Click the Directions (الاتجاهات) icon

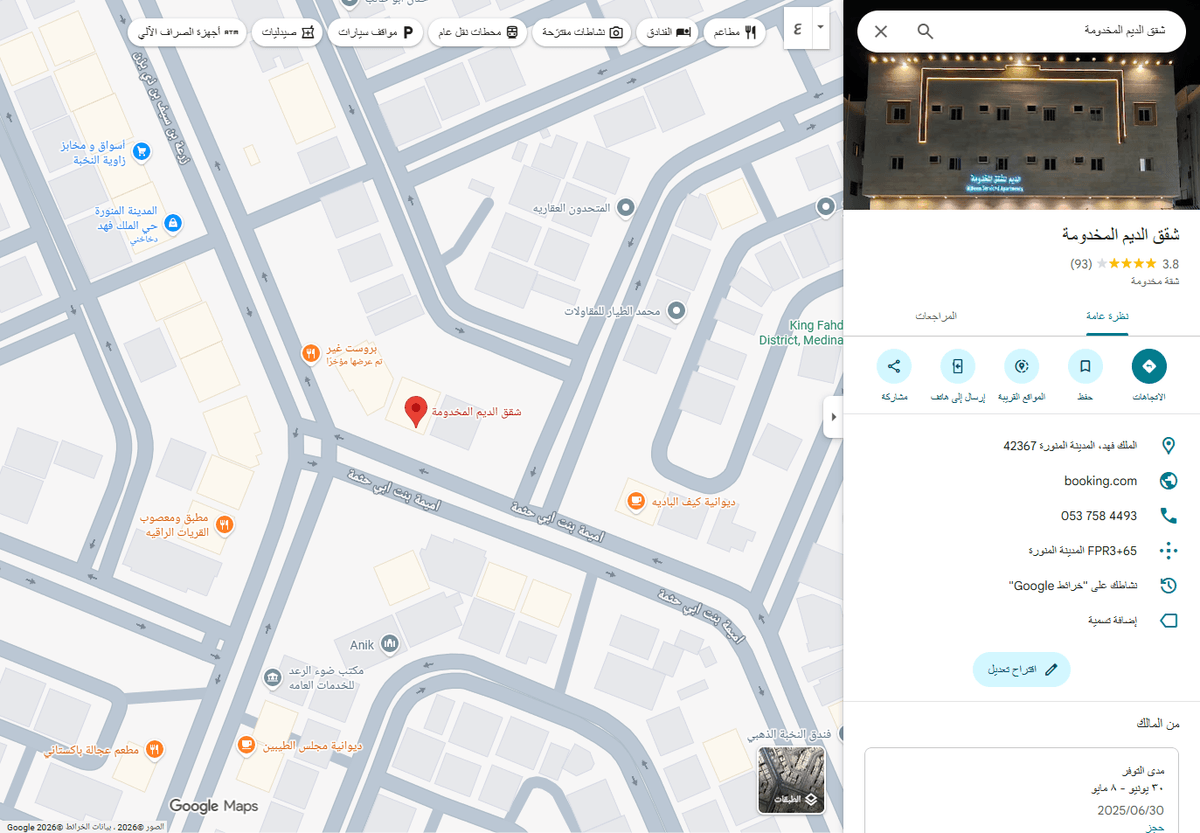pyautogui.click(x=1148, y=367)
